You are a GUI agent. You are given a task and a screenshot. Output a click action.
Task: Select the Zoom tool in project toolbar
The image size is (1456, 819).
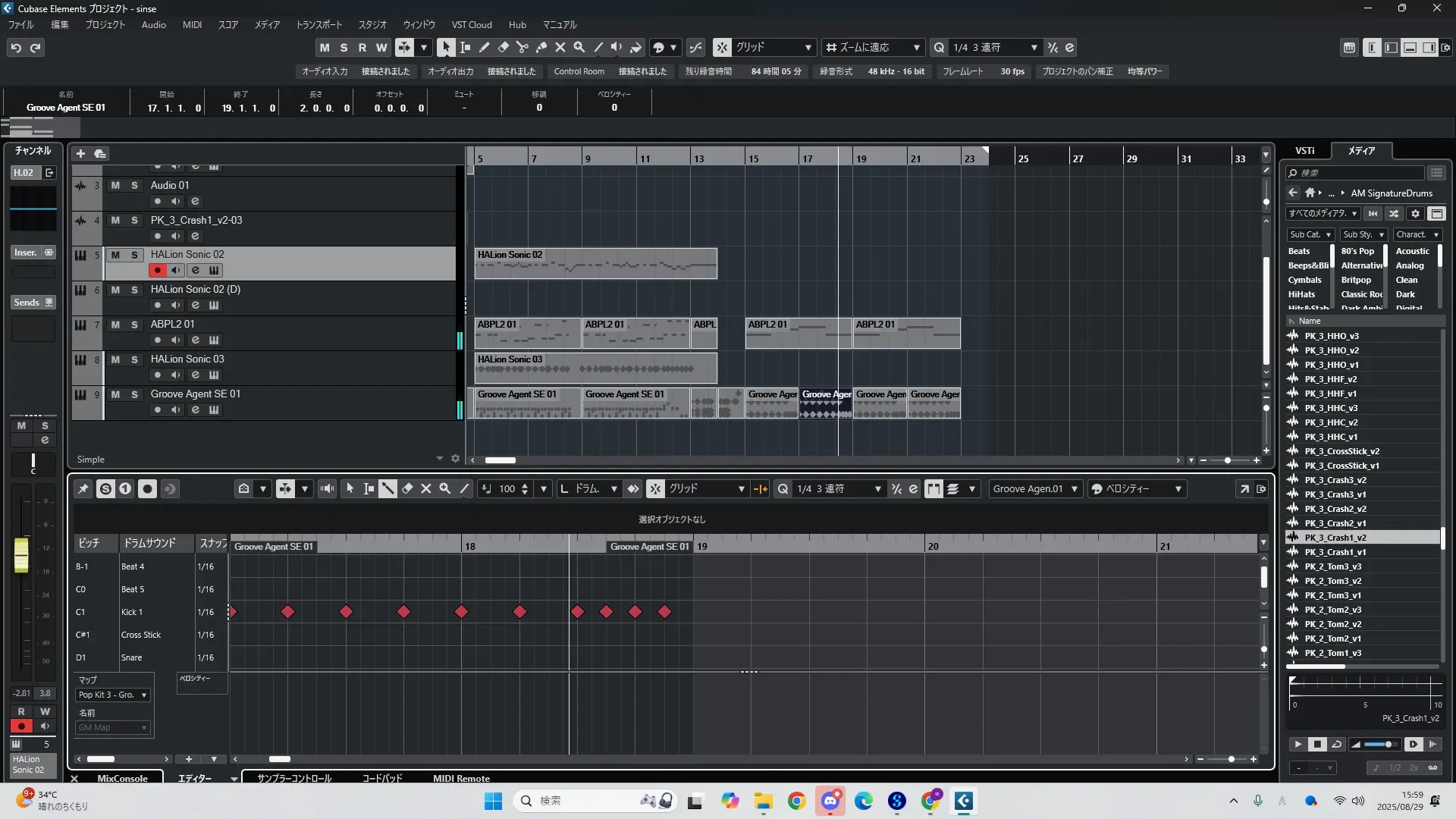(x=579, y=47)
